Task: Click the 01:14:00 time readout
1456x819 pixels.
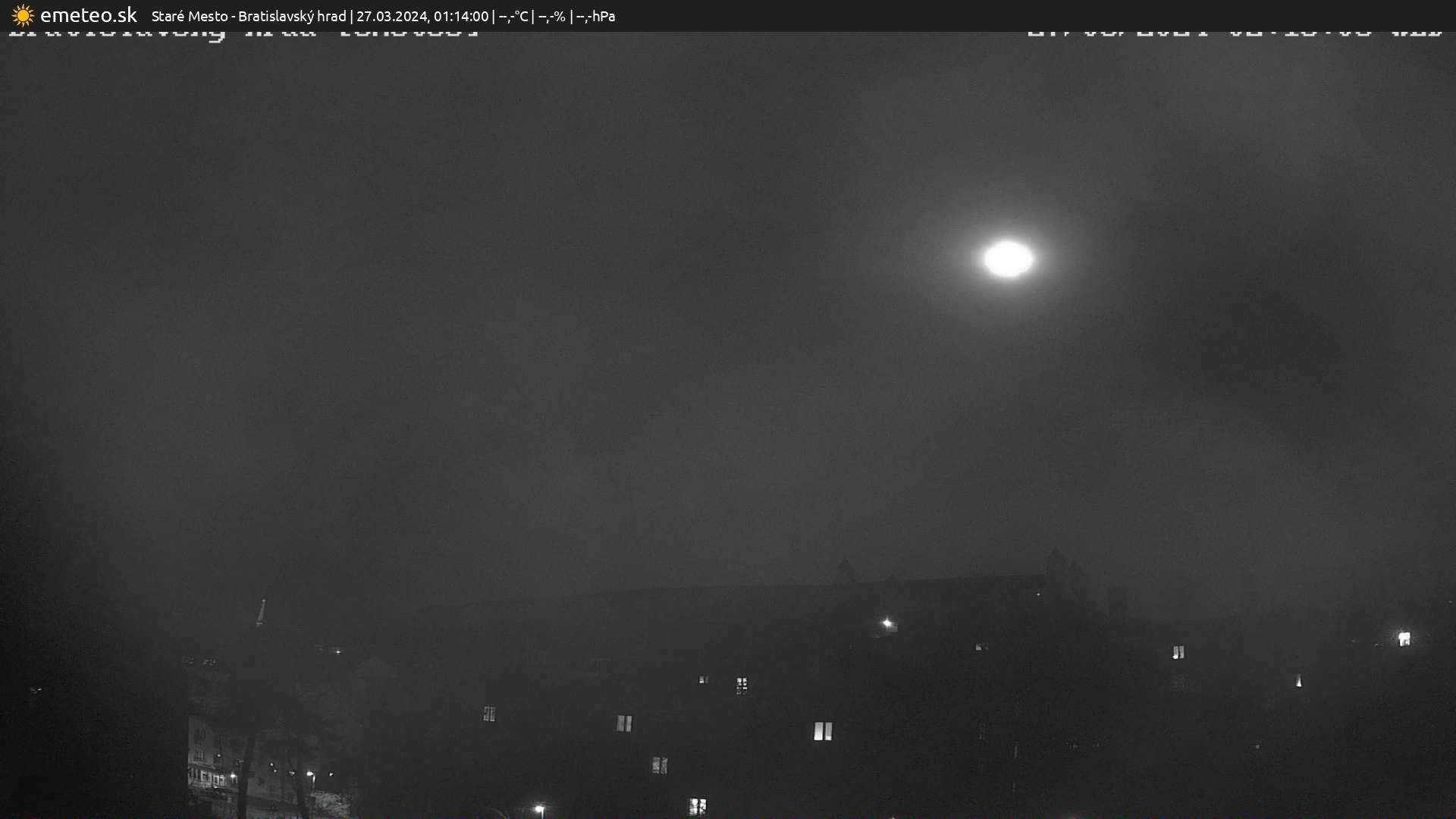Action: point(461,16)
